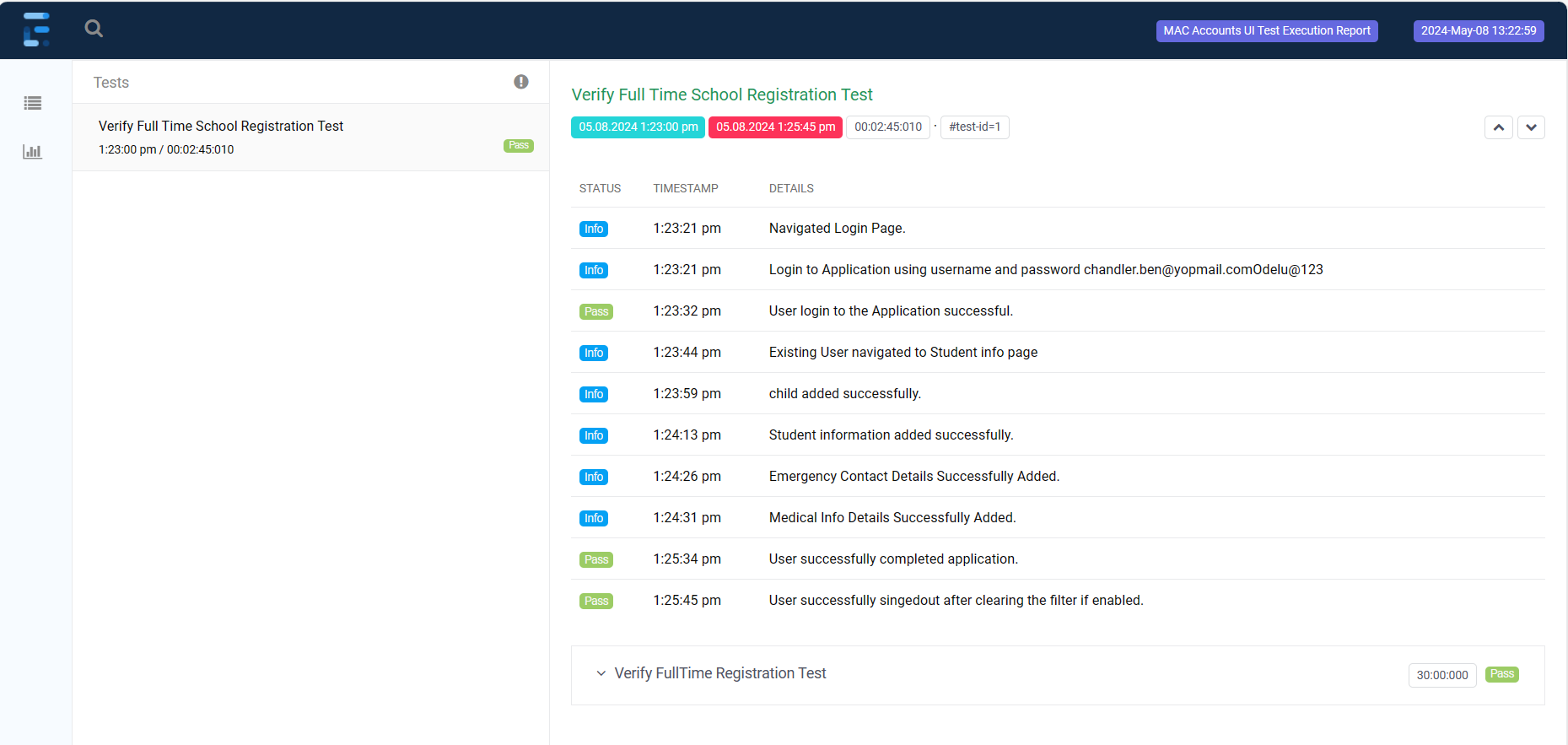Select Verify Full Time School Registration Test in list

tap(310, 137)
